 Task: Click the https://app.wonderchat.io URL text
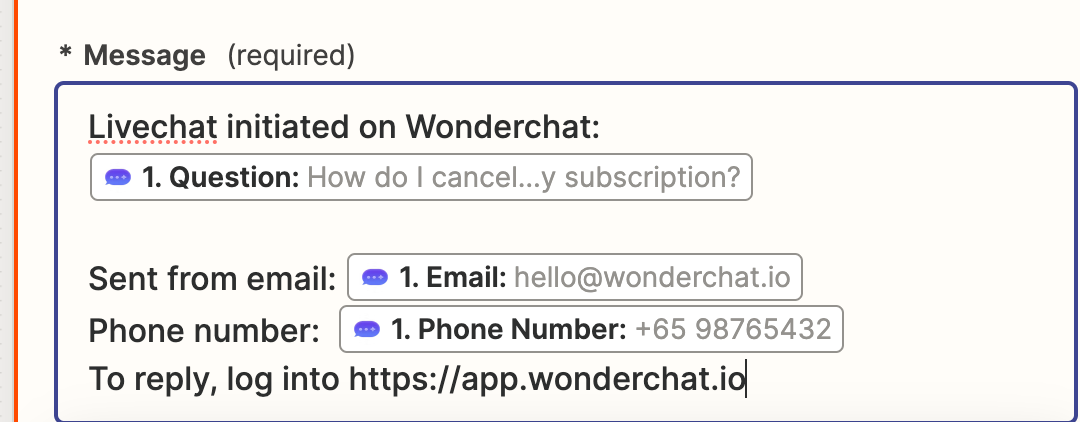click(x=546, y=380)
